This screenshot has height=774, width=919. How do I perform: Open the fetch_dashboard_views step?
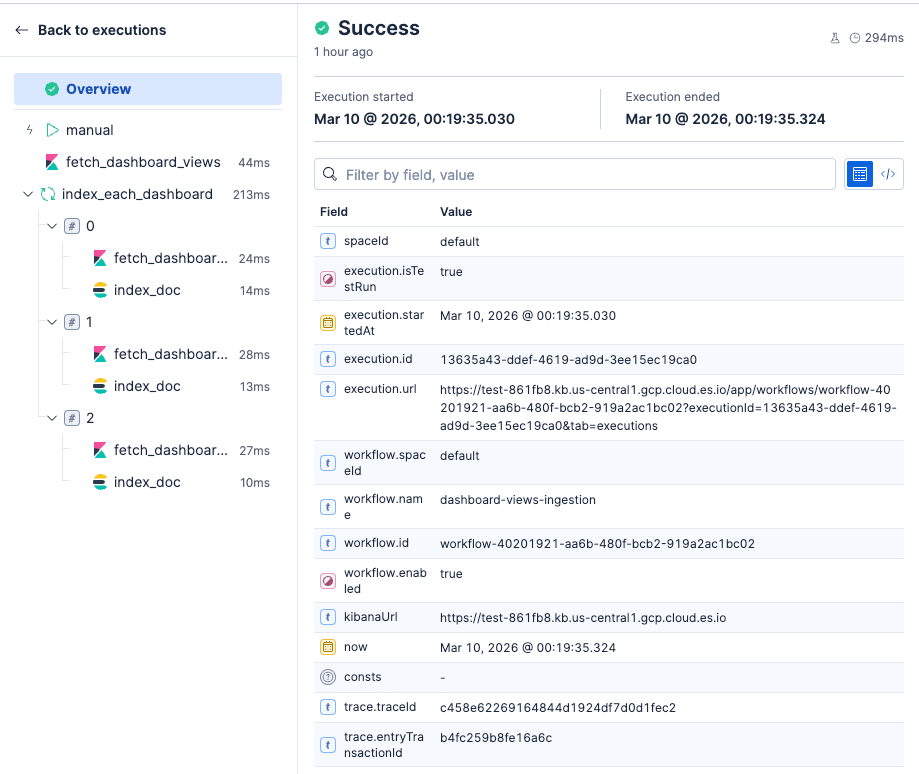(143, 162)
